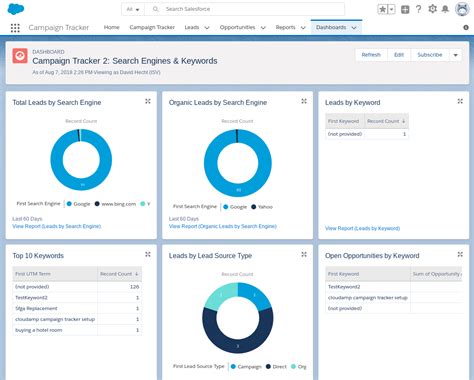The width and height of the screenshot is (474, 380).
Task: Go to the Home tab
Action: pyautogui.click(x=112, y=27)
